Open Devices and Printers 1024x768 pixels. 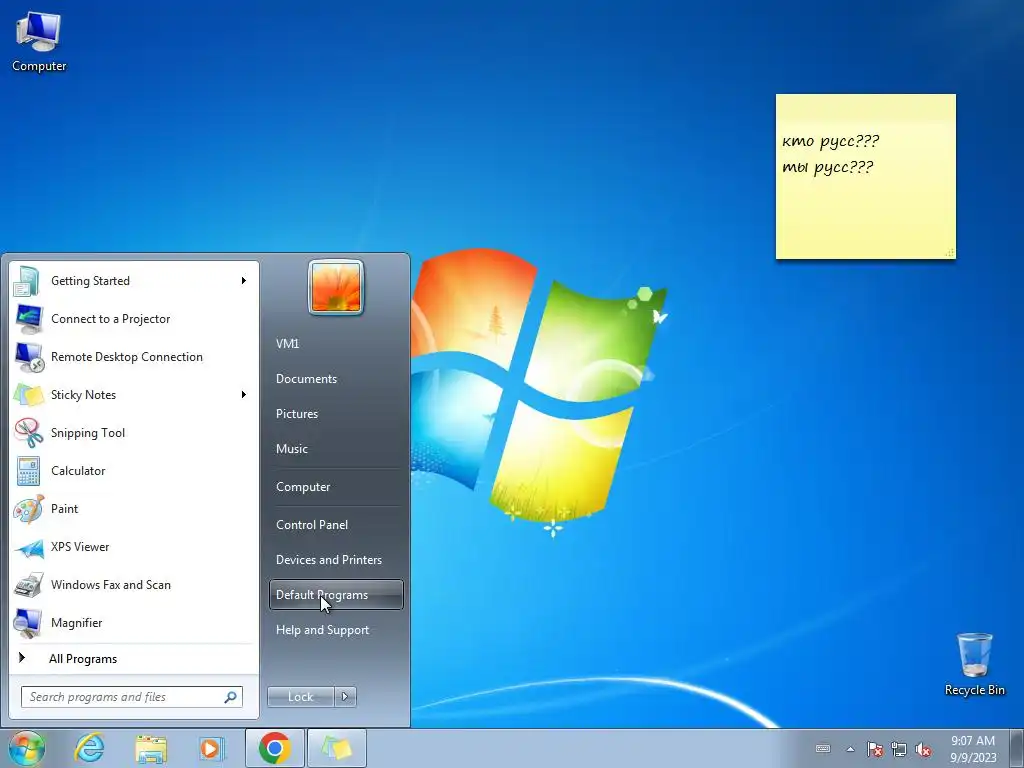coord(336,560)
